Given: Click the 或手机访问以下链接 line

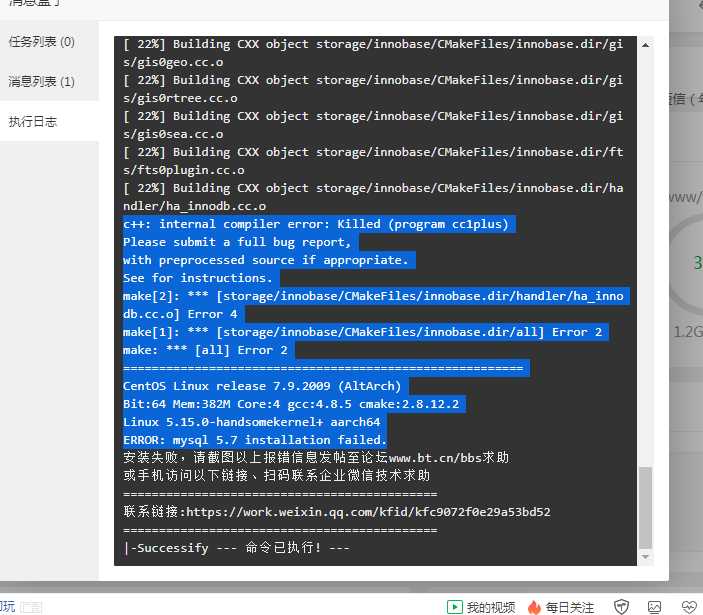Looking at the screenshot, I should point(277,476).
